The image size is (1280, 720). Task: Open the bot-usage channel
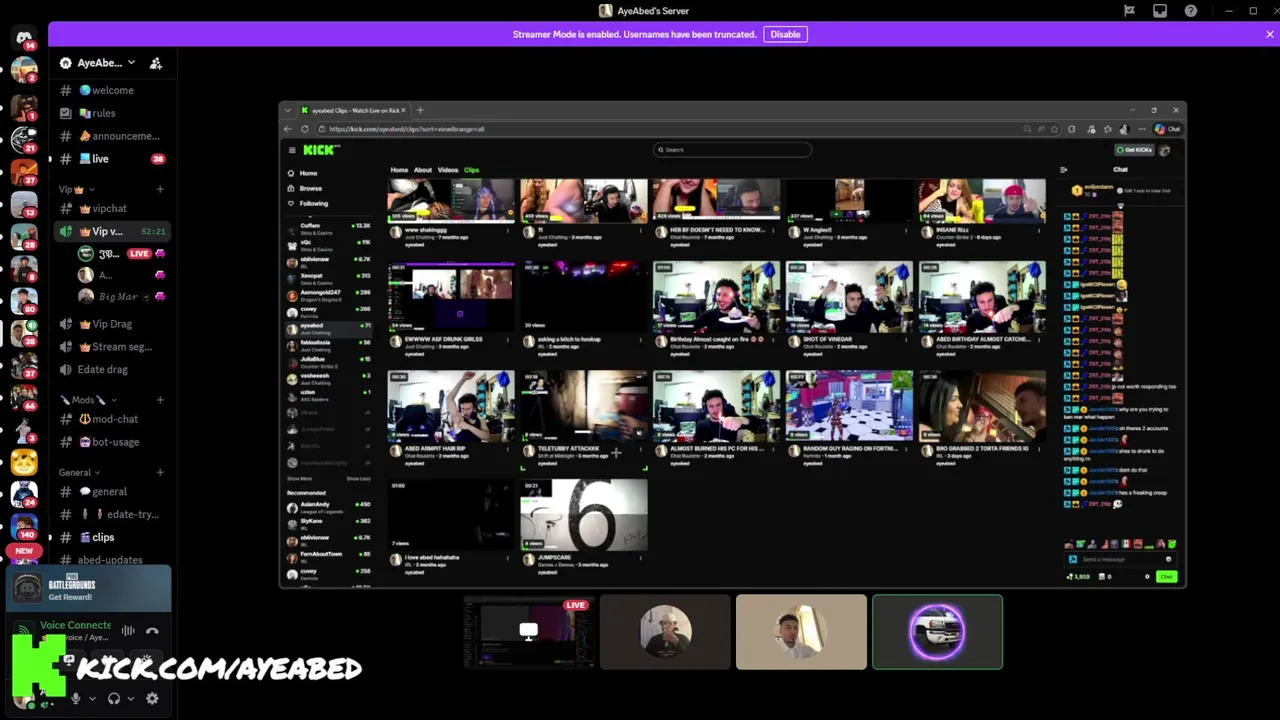(110, 442)
